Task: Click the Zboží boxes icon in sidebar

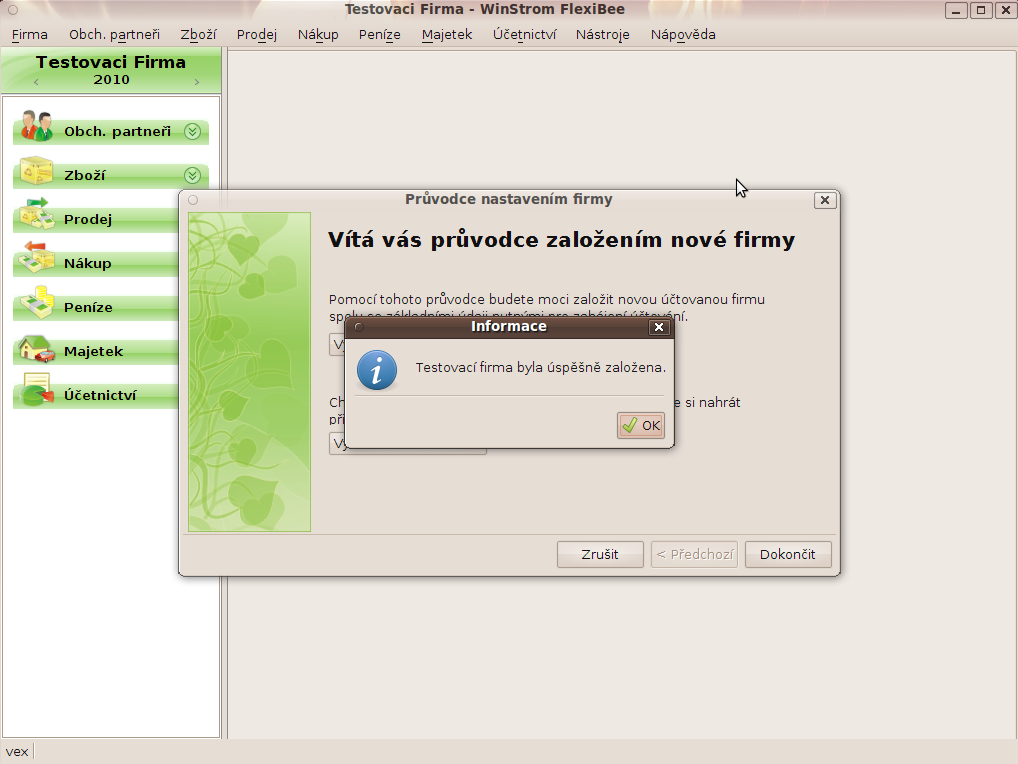Action: point(36,171)
